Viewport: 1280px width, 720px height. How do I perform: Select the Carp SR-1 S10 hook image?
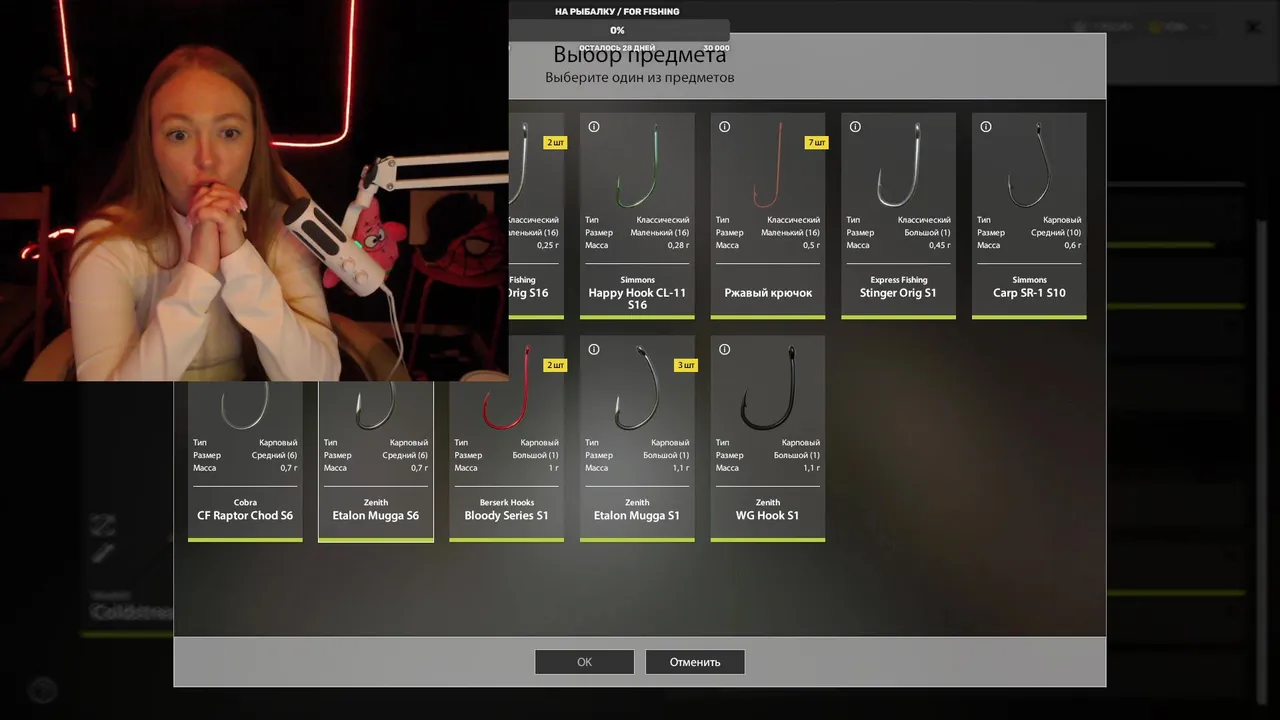[1029, 165]
